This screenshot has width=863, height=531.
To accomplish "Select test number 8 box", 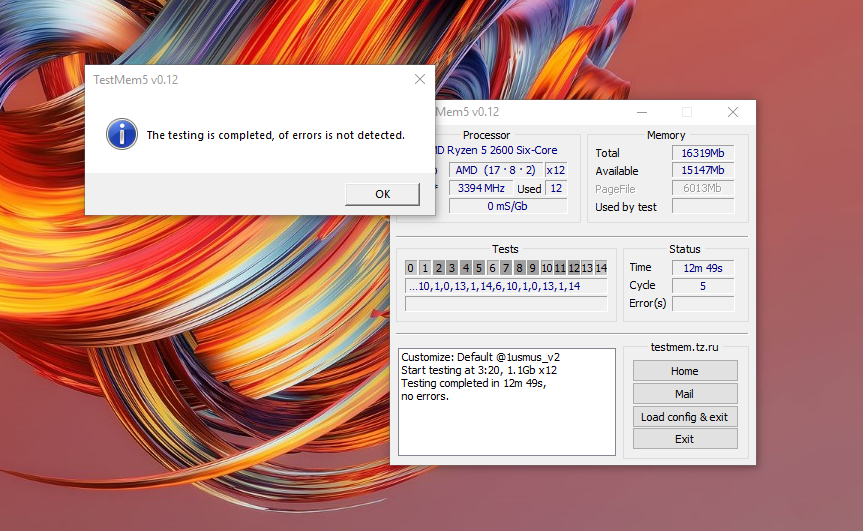I will click(x=519, y=268).
